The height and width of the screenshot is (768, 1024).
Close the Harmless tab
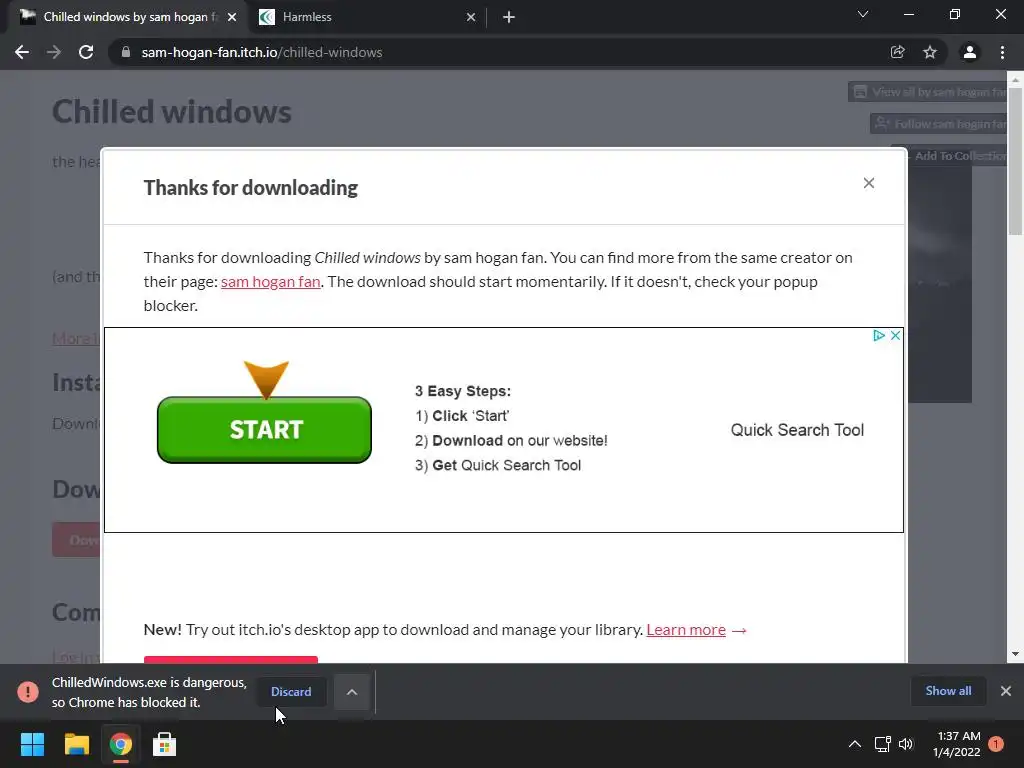[x=471, y=17]
